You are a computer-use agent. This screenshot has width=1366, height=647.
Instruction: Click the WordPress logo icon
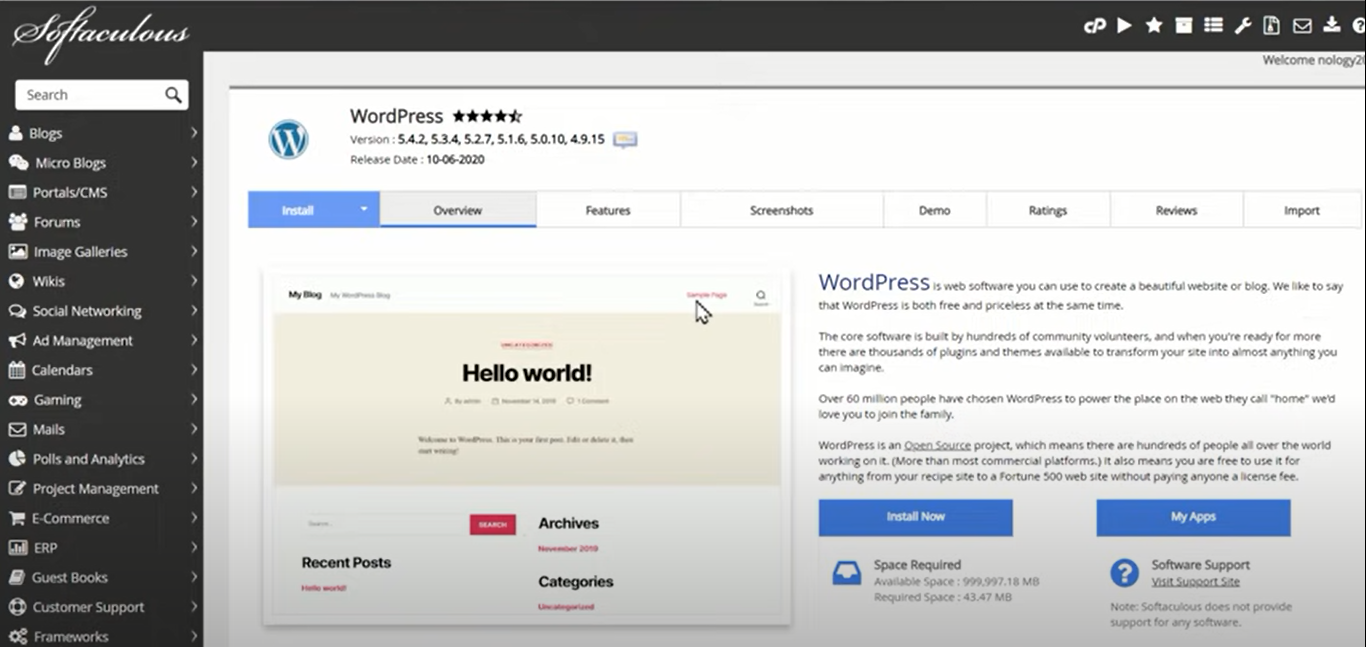pyautogui.click(x=288, y=139)
